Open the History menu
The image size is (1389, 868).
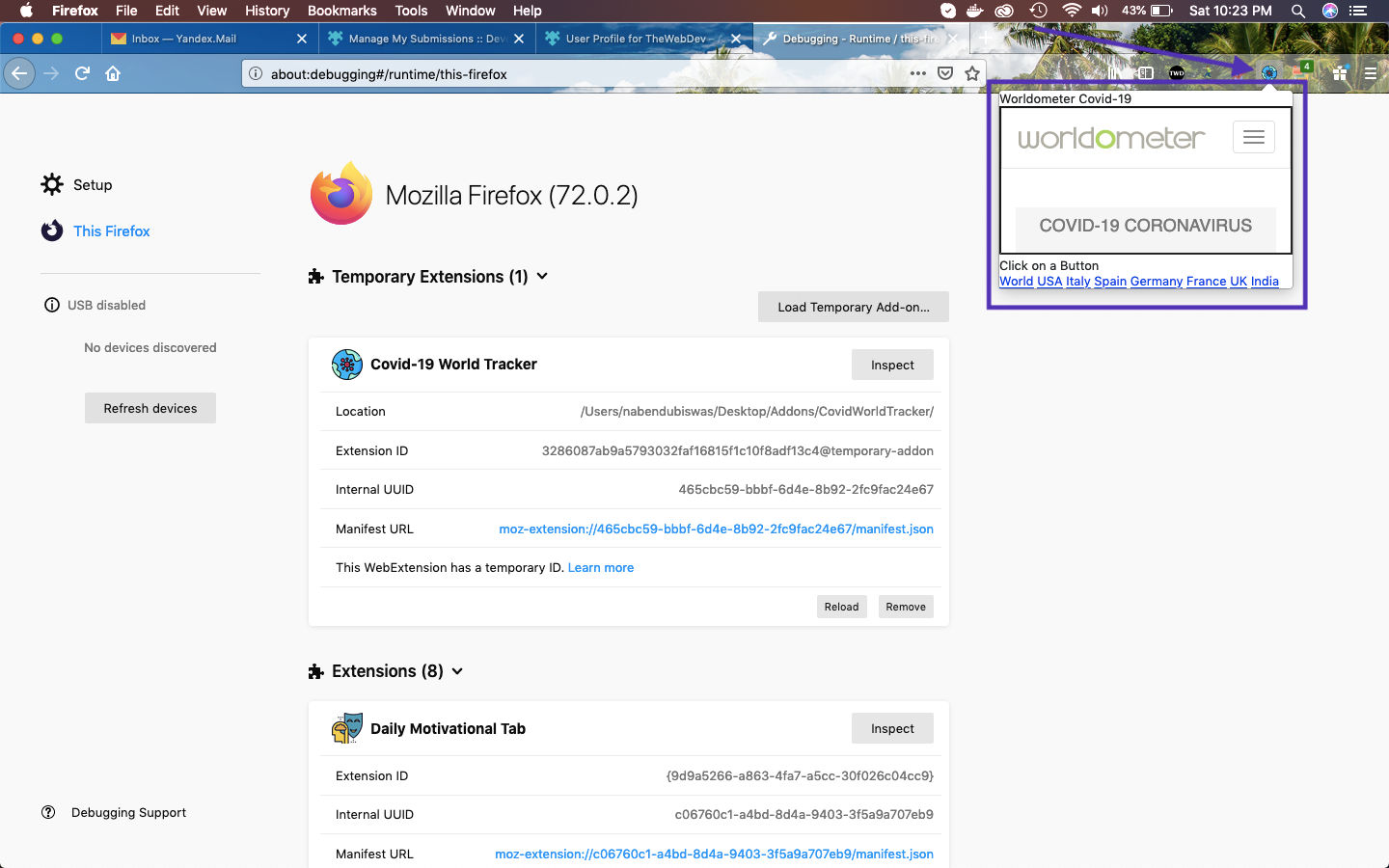pyautogui.click(x=267, y=11)
